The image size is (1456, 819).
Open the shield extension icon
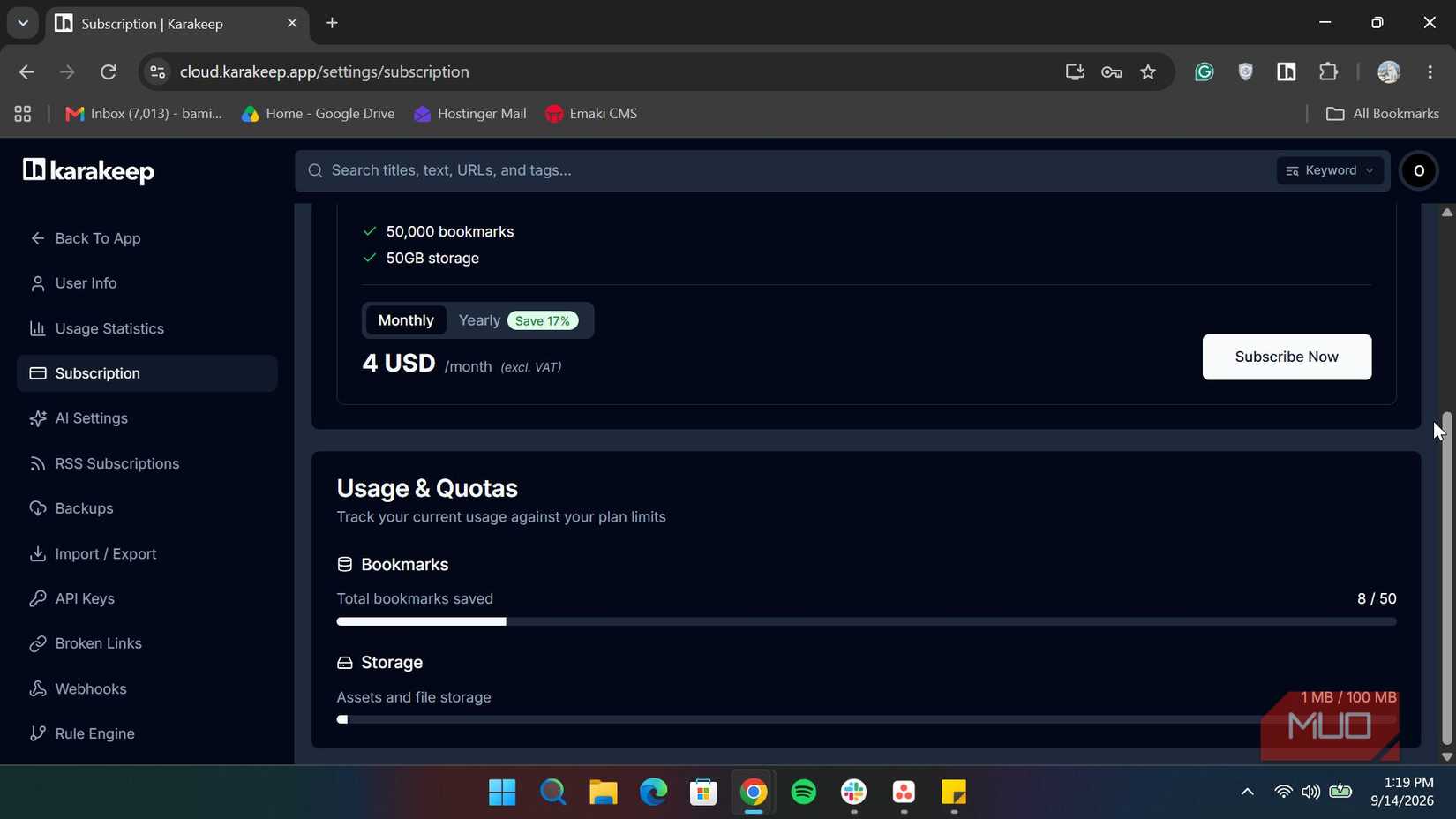[x=1245, y=71]
